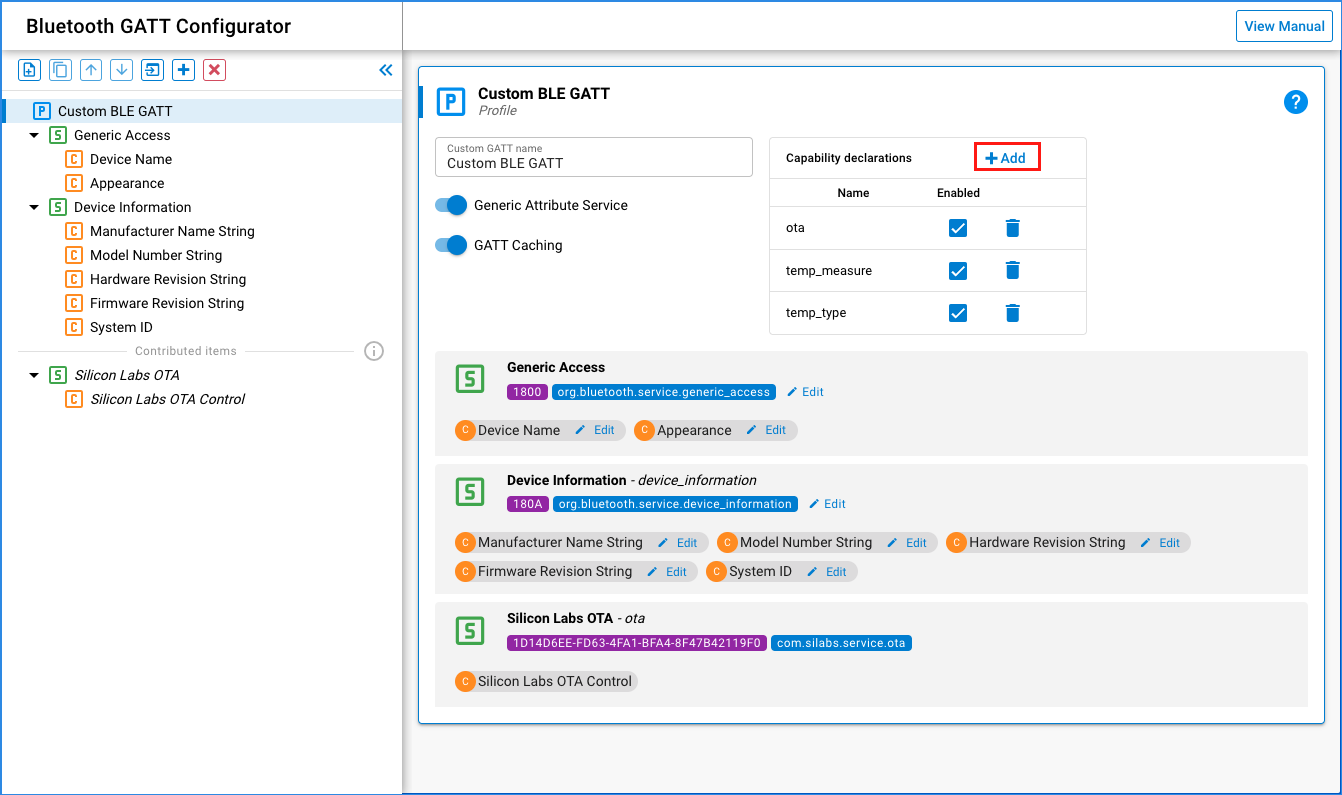
Task: Click the blue plus toolbar icon
Action: [183, 70]
